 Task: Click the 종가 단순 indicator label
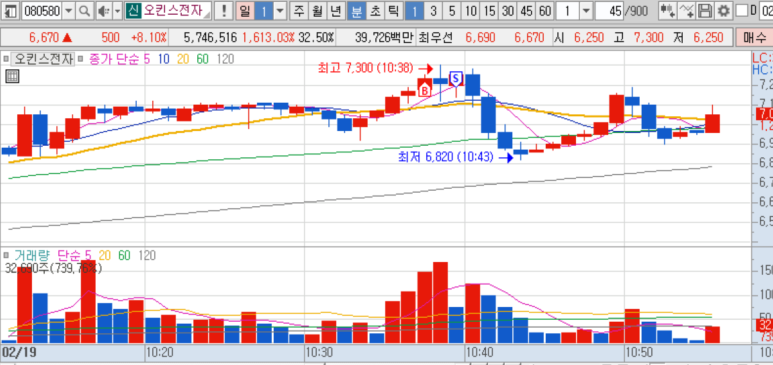click(x=114, y=59)
